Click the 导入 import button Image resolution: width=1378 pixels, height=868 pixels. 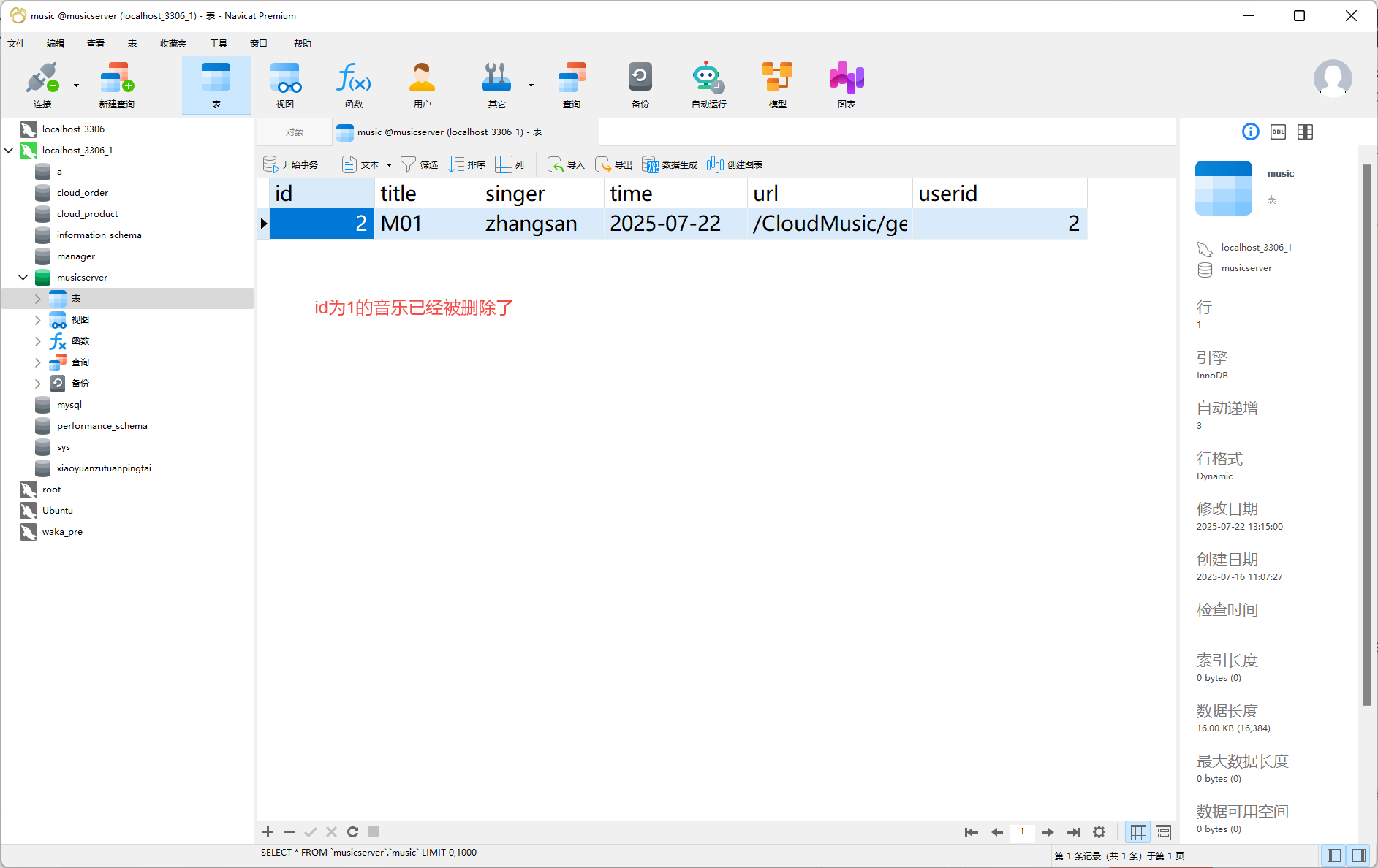567,164
